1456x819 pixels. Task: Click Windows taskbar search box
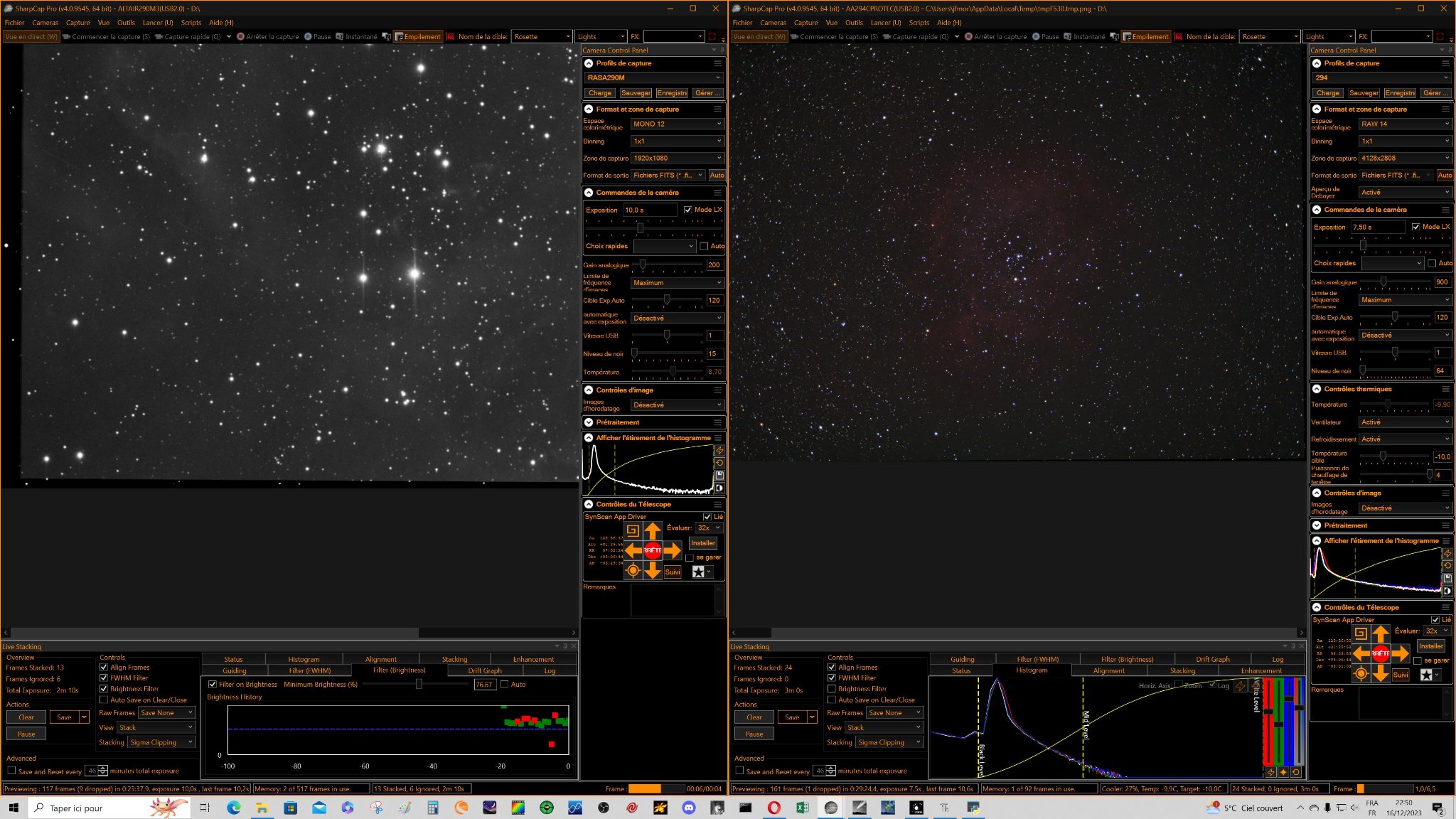pyautogui.click(x=109, y=808)
